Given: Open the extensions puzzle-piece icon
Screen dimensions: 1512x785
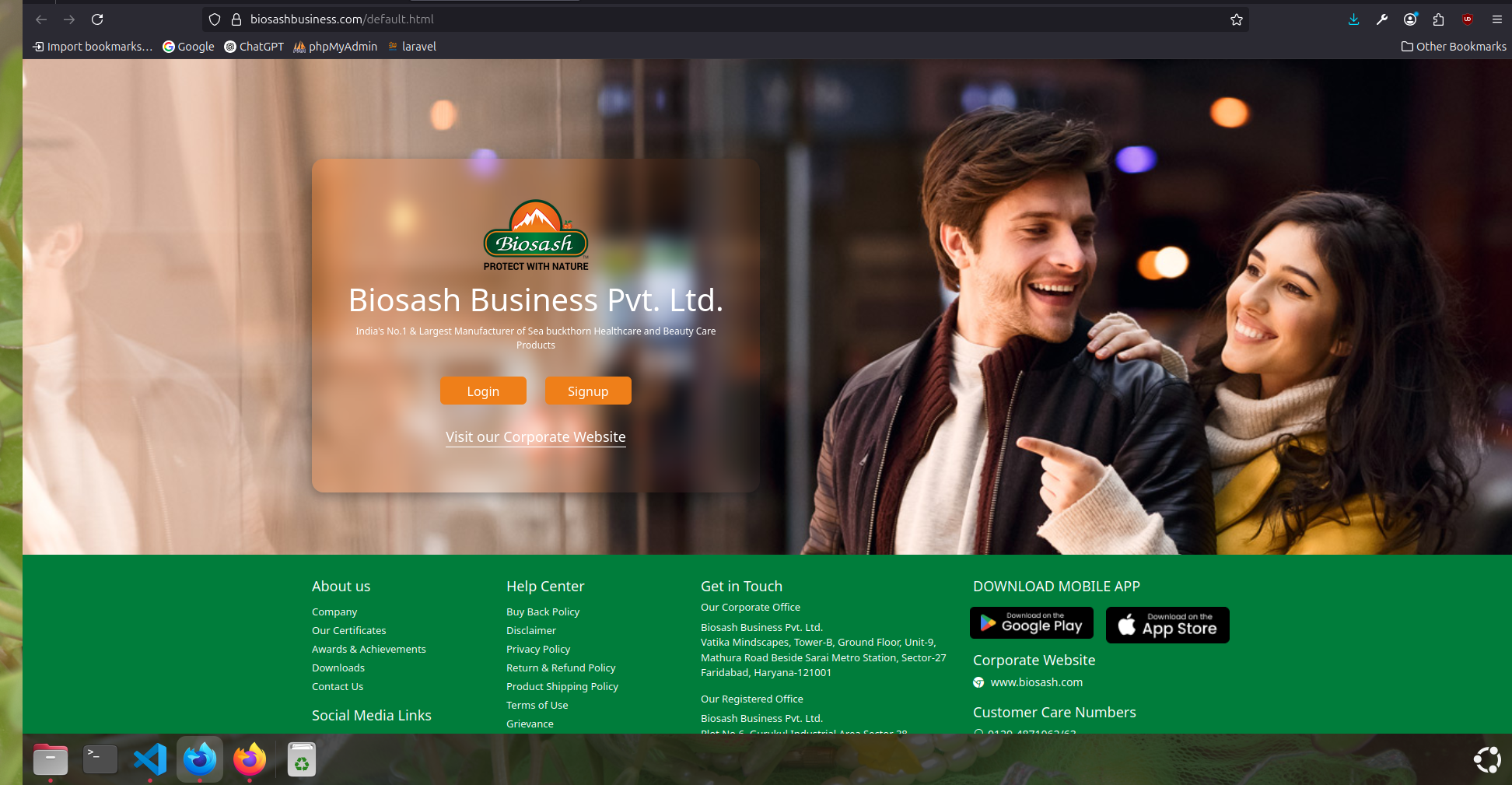Looking at the screenshot, I should (x=1438, y=19).
